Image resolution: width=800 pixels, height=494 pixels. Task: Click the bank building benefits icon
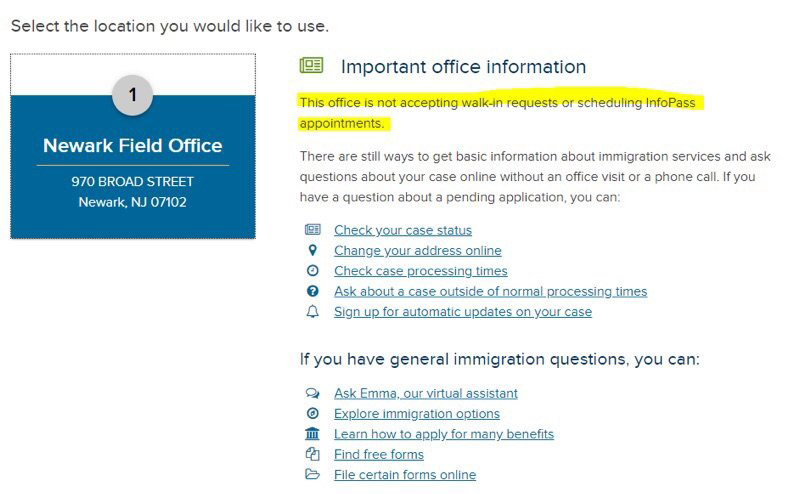click(312, 434)
